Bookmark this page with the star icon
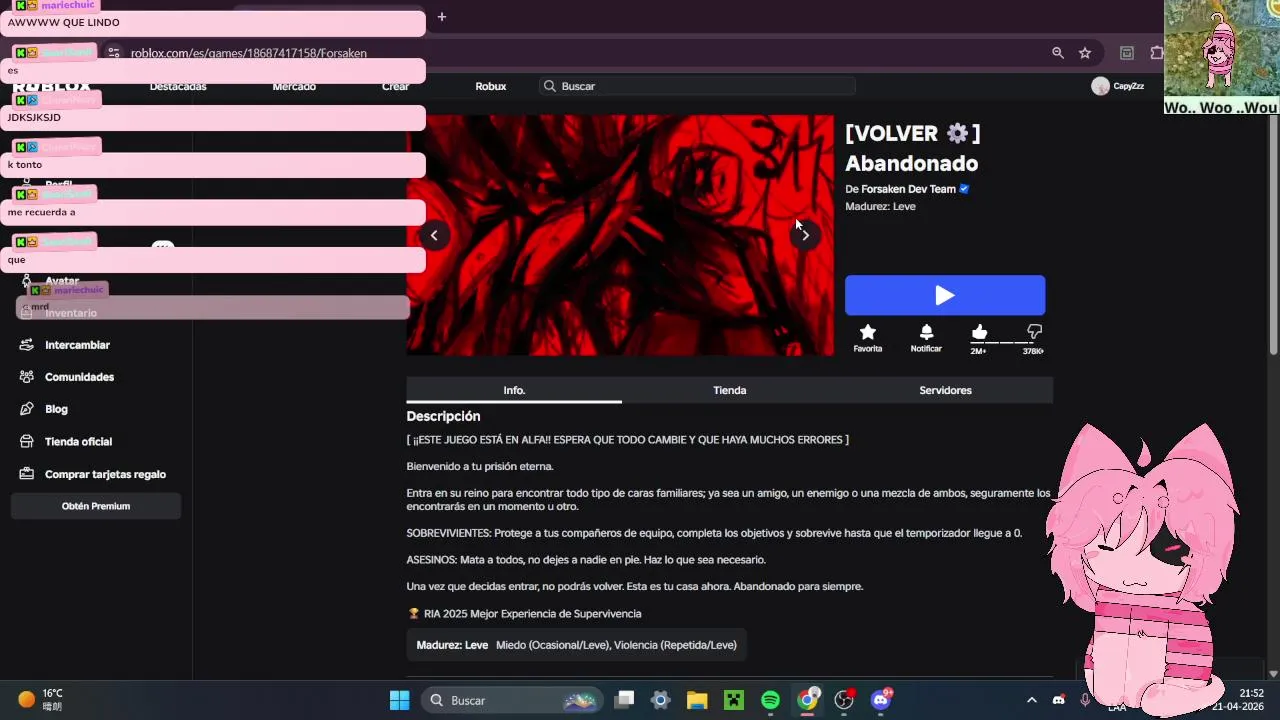This screenshot has height=720, width=1280. 1085,53
